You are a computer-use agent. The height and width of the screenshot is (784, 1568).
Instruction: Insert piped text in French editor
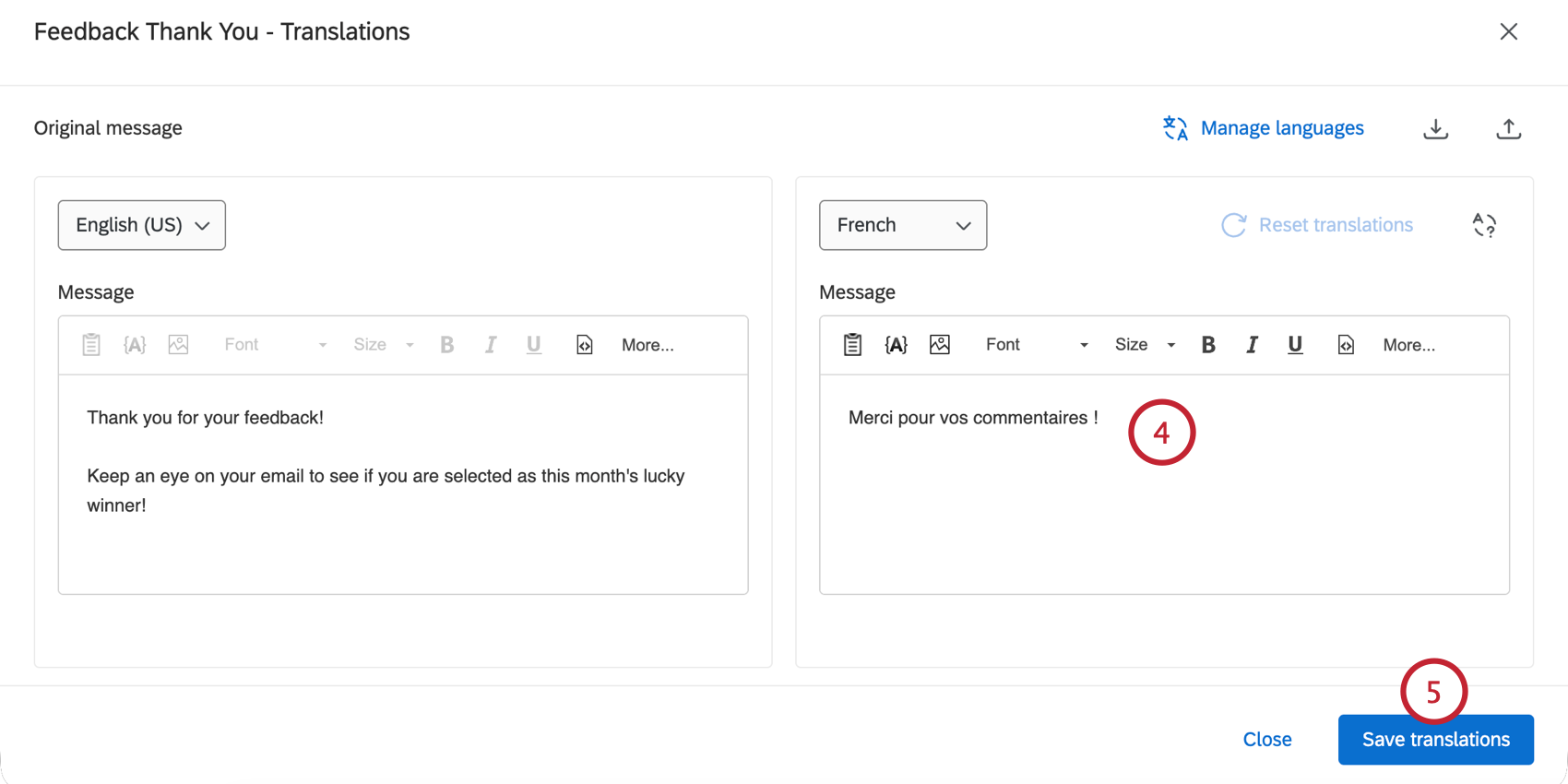[x=896, y=345]
